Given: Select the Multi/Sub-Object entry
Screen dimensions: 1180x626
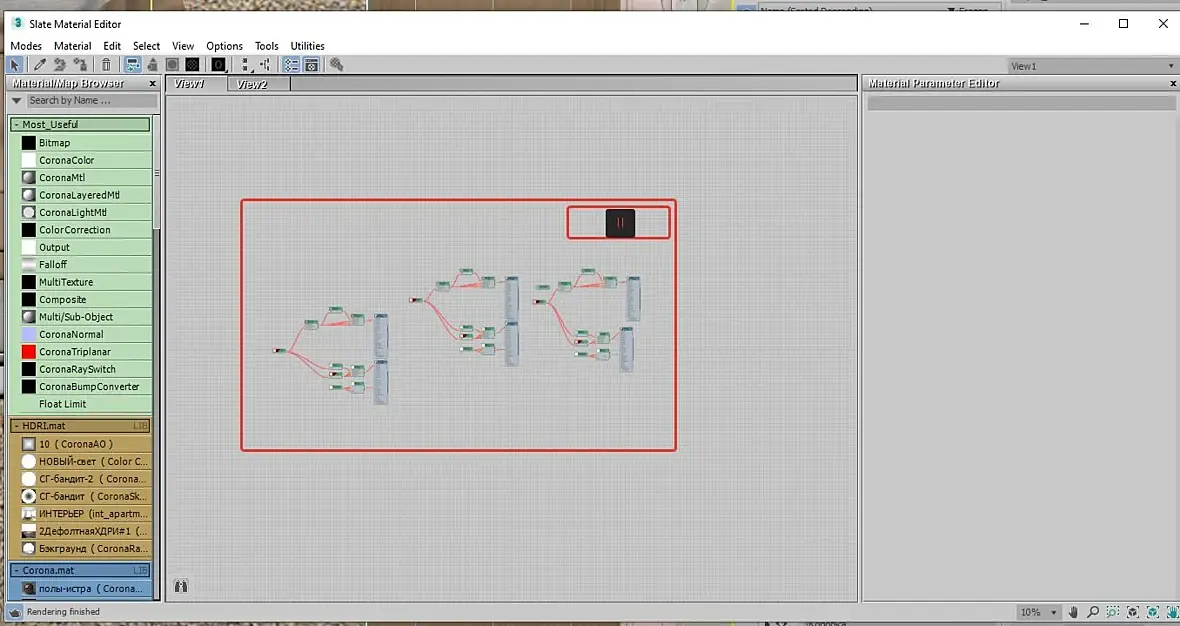Looking at the screenshot, I should click(x=85, y=317).
